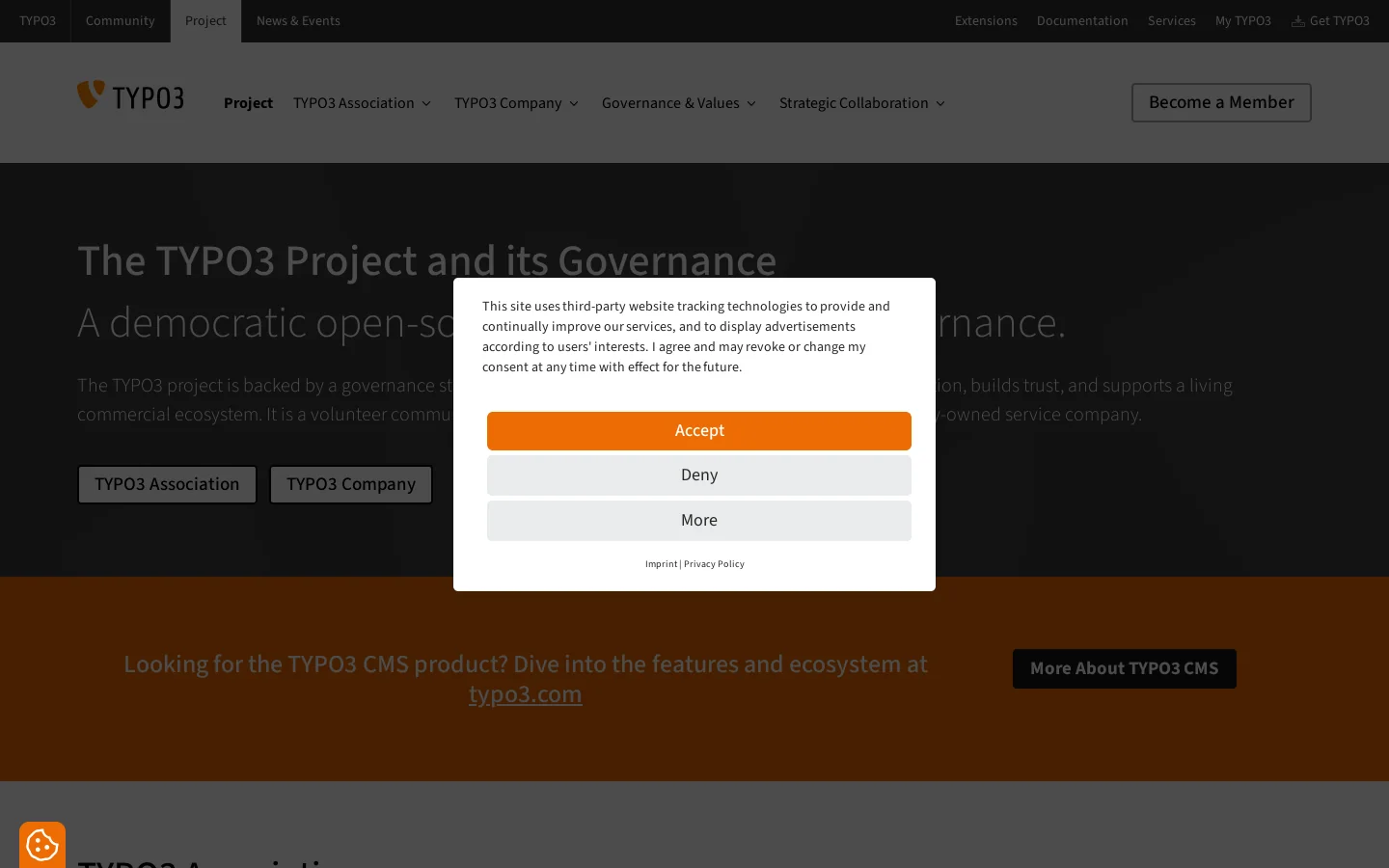Click TYPO3 Company hero button

point(351,484)
